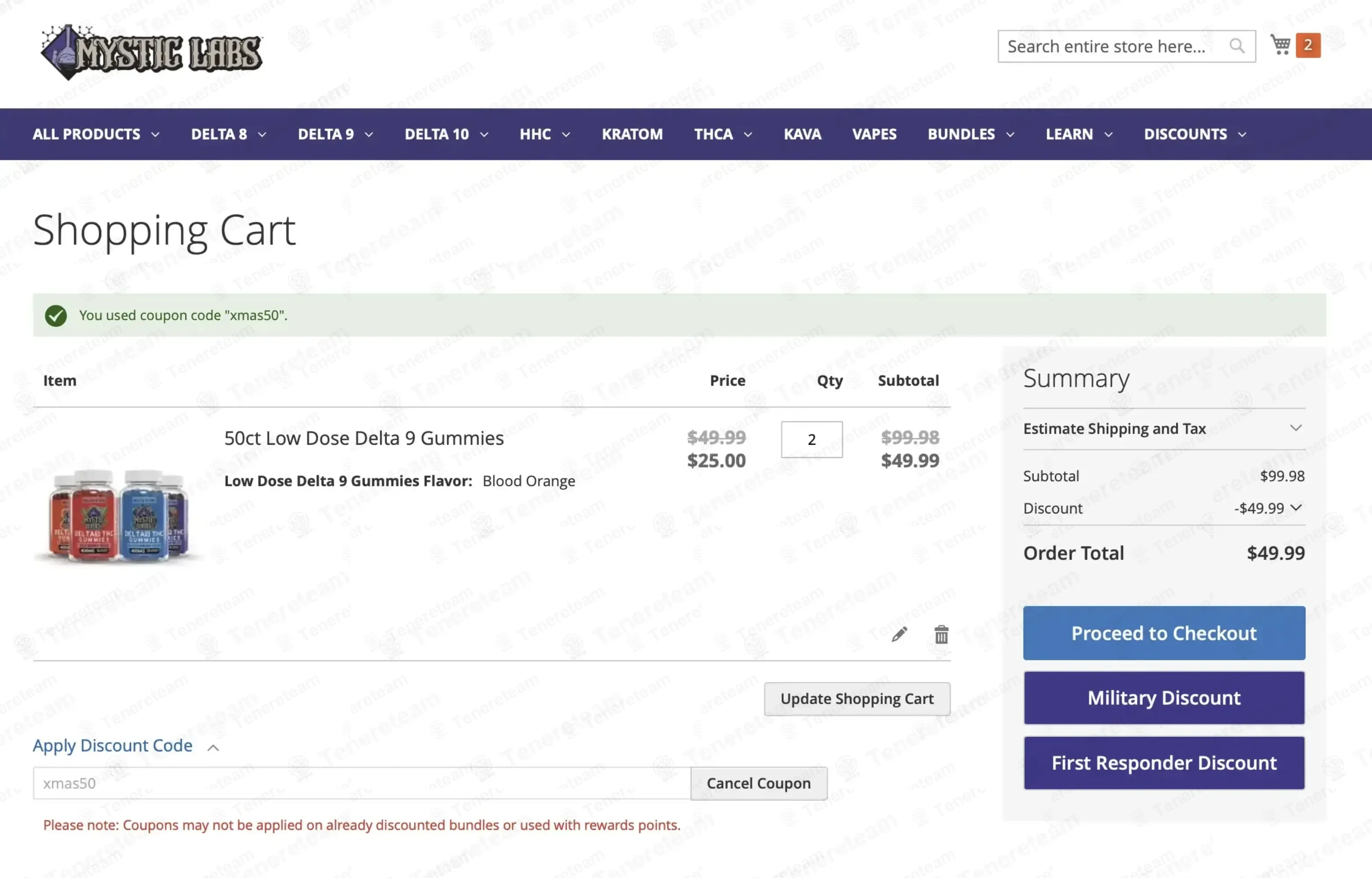Click the Cancel Coupon button
The image size is (1372, 878).
coord(758,783)
